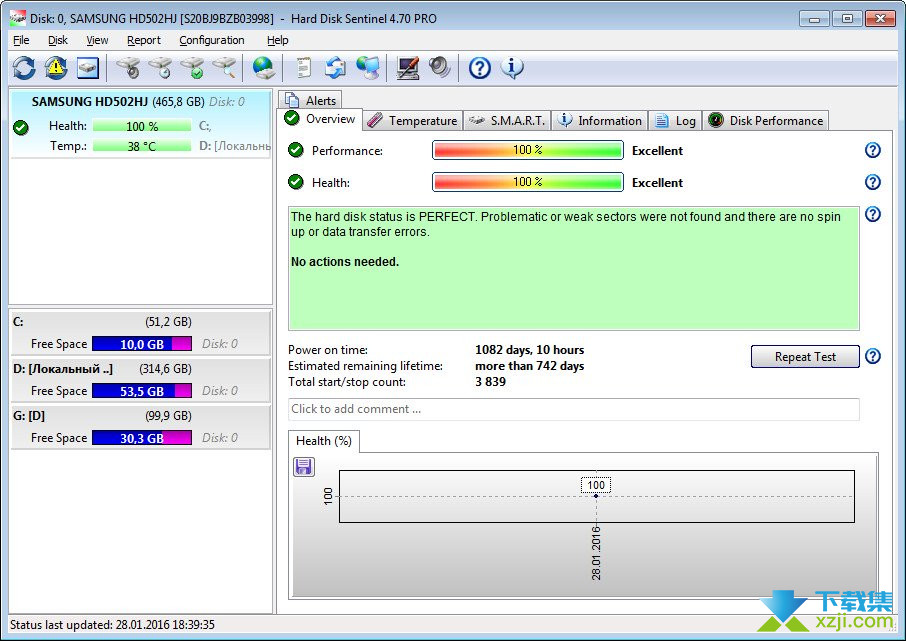Viewport: 906px width, 641px height.
Task: Click the globe with disk toolbar icon
Action: pyautogui.click(x=263, y=68)
